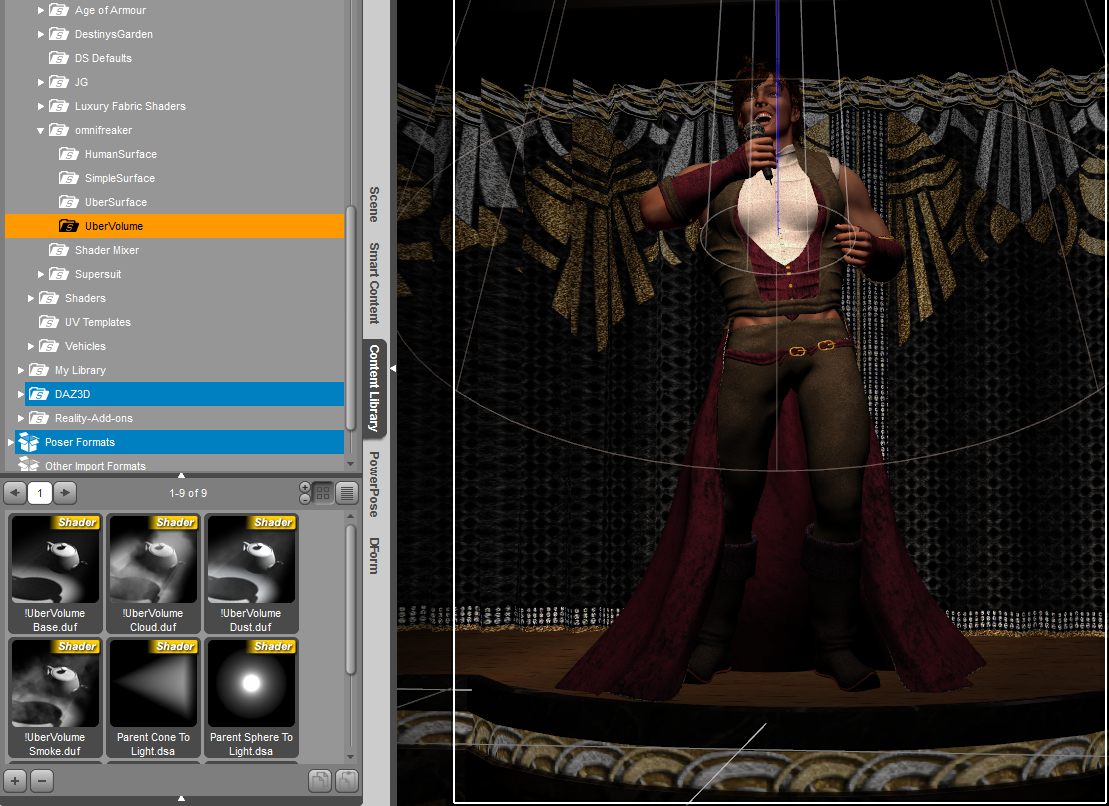
Task: Open the DForm tab
Action: pos(374,556)
